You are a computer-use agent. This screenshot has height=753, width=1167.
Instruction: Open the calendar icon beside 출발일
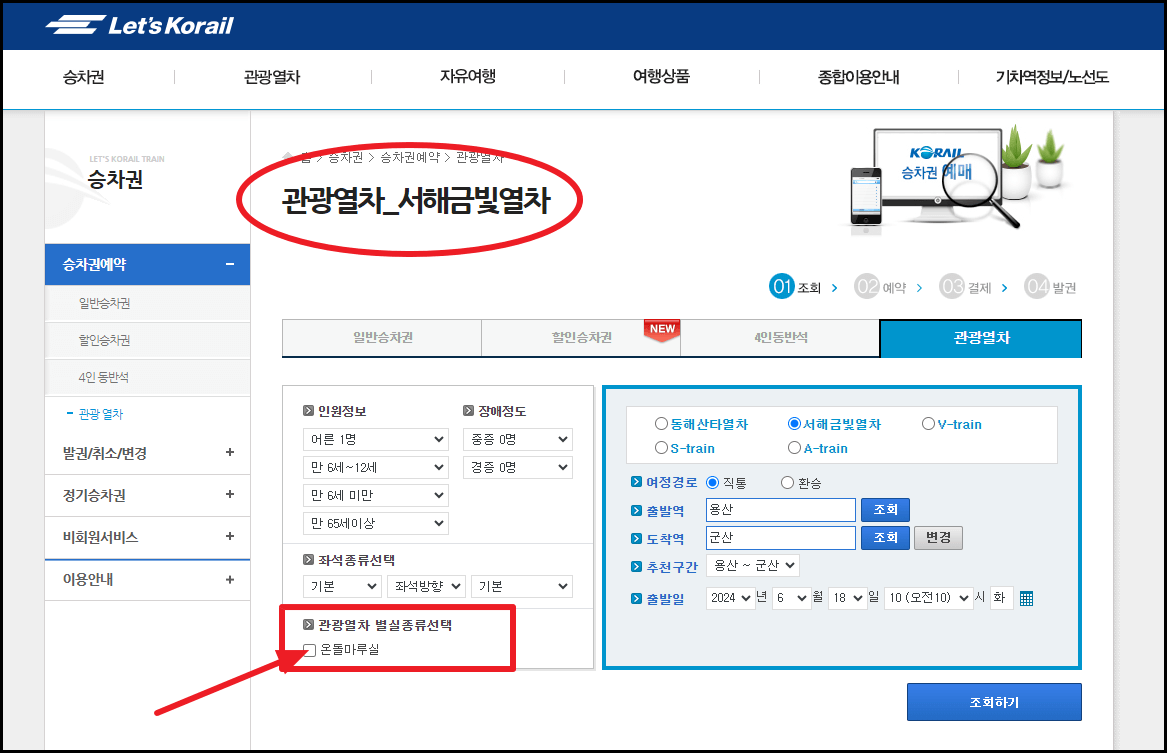tap(1024, 598)
